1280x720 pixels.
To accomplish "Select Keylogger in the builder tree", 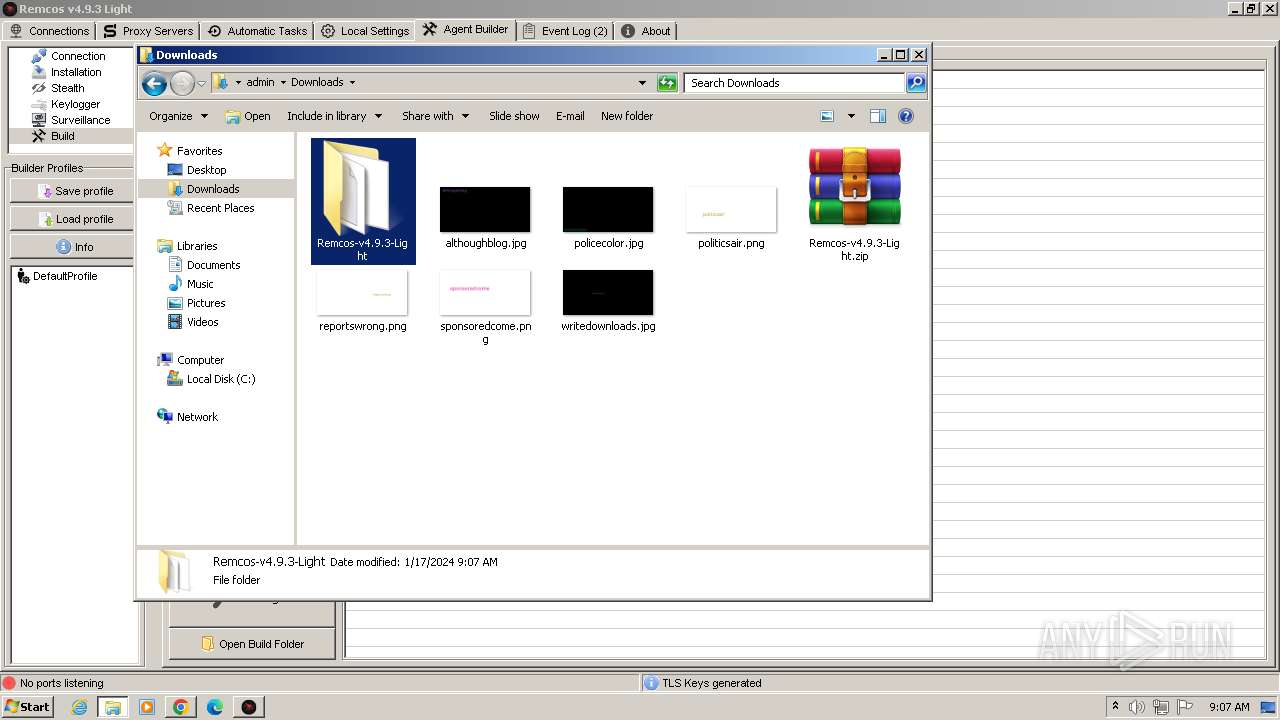I will [75, 104].
